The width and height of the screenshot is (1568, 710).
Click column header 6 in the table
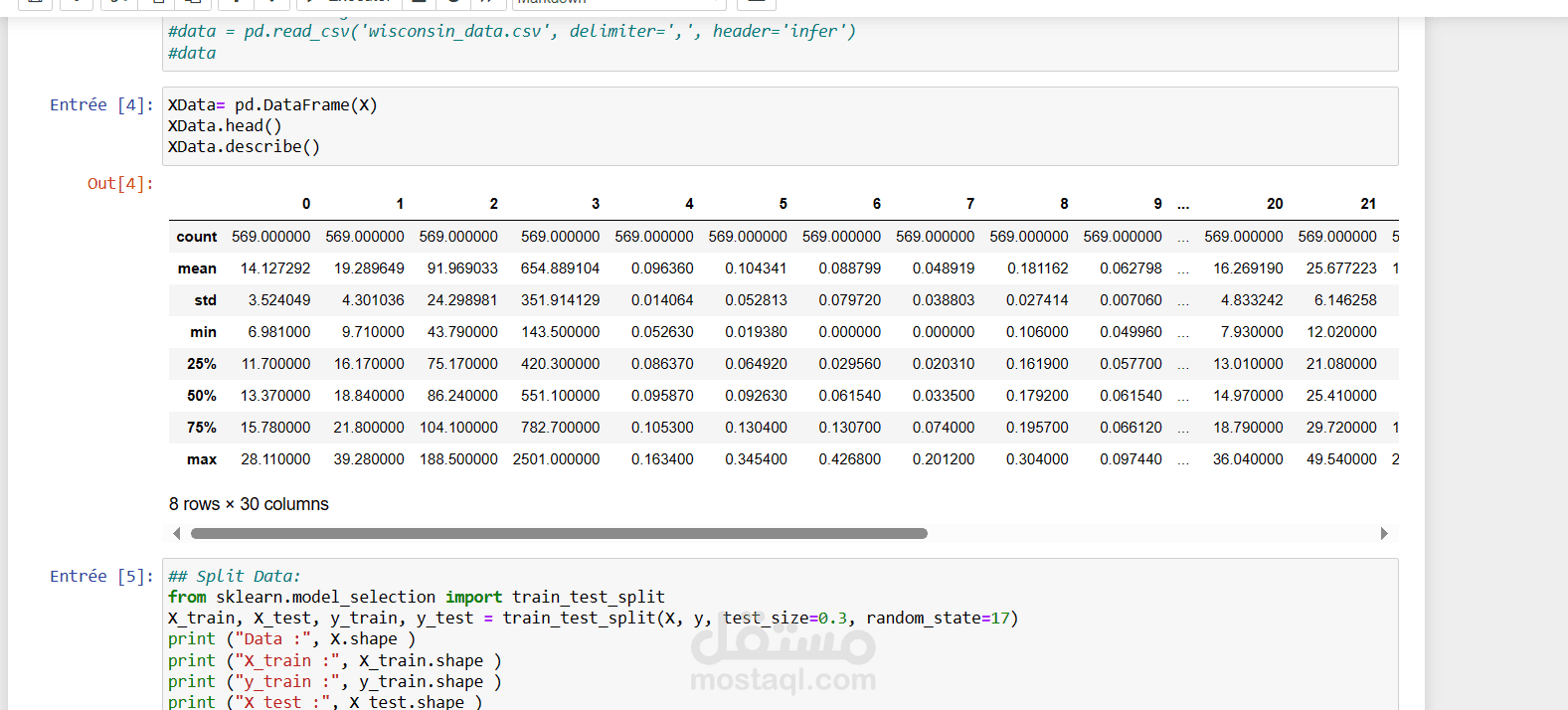877,204
